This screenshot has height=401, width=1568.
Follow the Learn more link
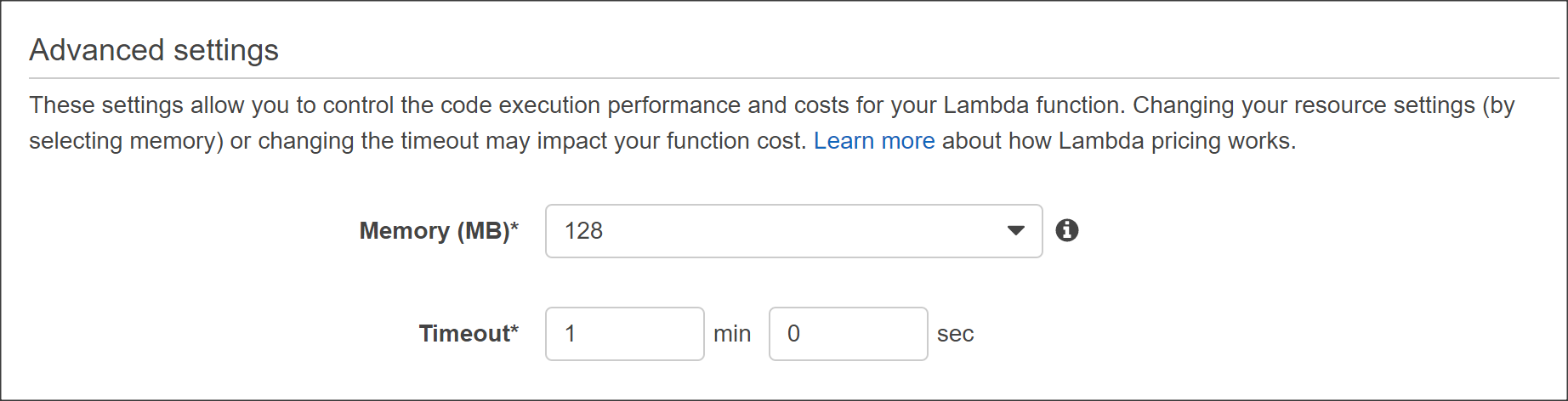click(x=874, y=140)
